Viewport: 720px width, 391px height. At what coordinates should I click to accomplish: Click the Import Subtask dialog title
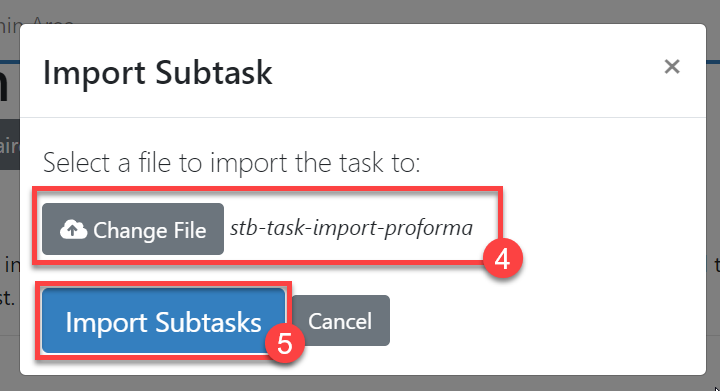[x=158, y=72]
